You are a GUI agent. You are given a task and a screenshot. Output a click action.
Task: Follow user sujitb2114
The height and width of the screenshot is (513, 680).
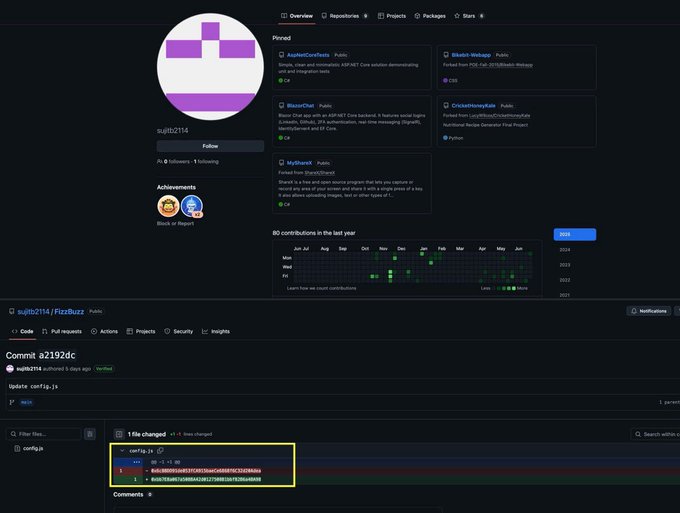(210, 146)
